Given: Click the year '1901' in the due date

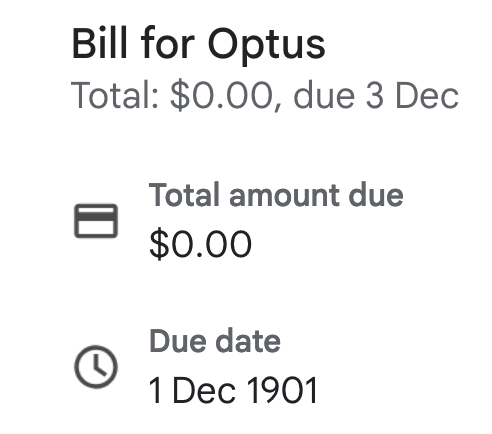Looking at the screenshot, I should click(282, 390).
